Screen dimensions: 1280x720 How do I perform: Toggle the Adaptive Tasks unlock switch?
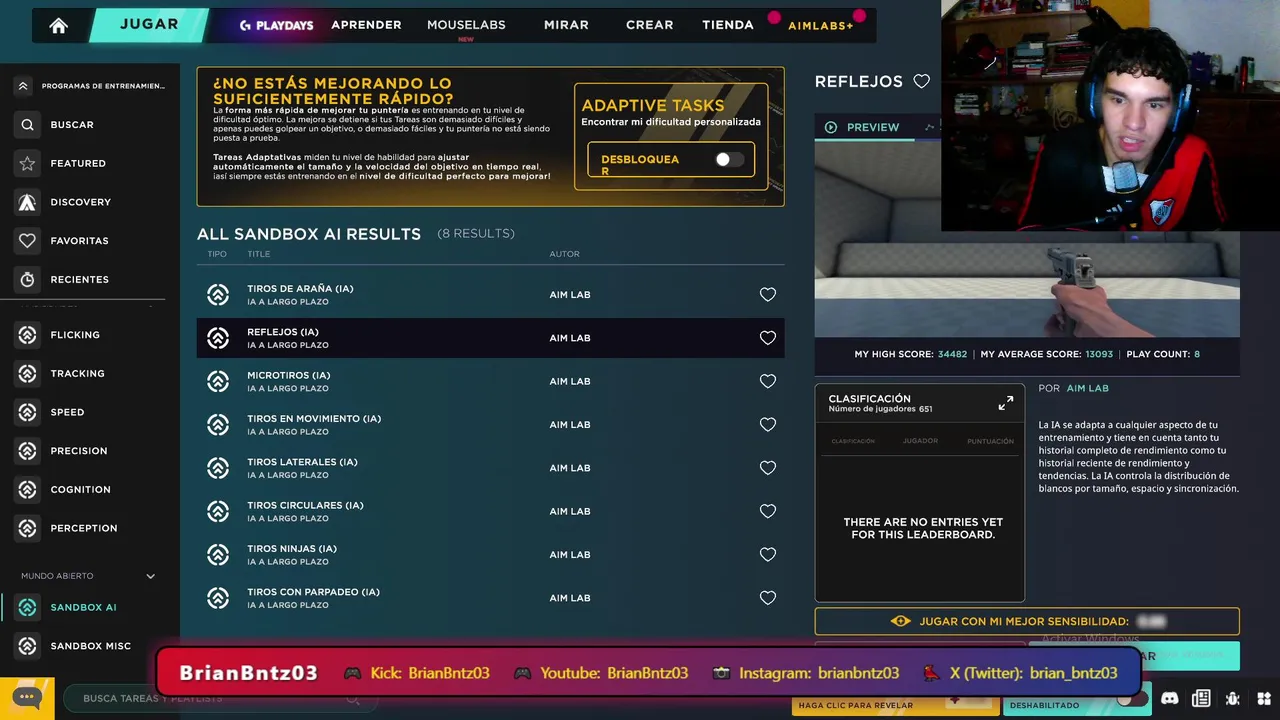(x=729, y=160)
